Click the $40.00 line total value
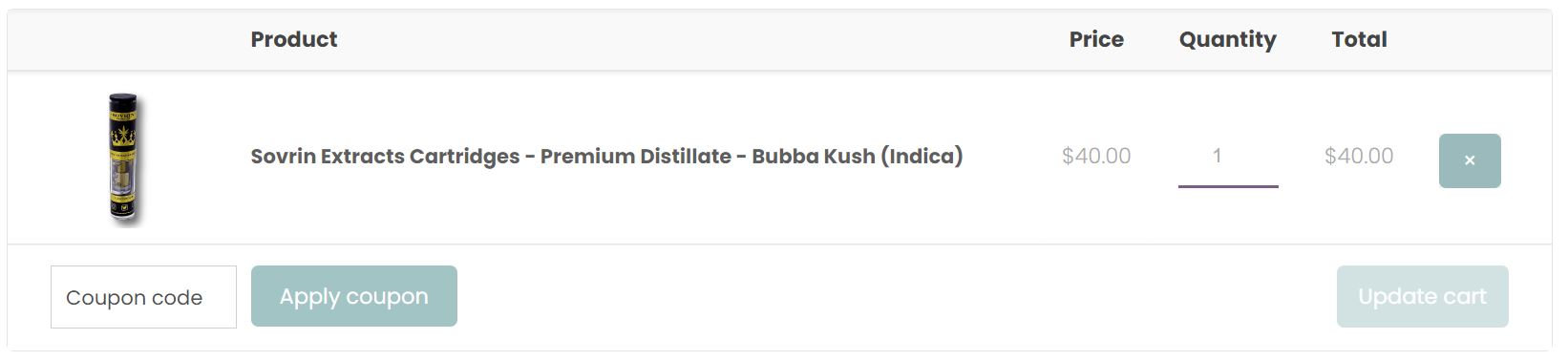The height and width of the screenshot is (361, 1568). point(1359,156)
